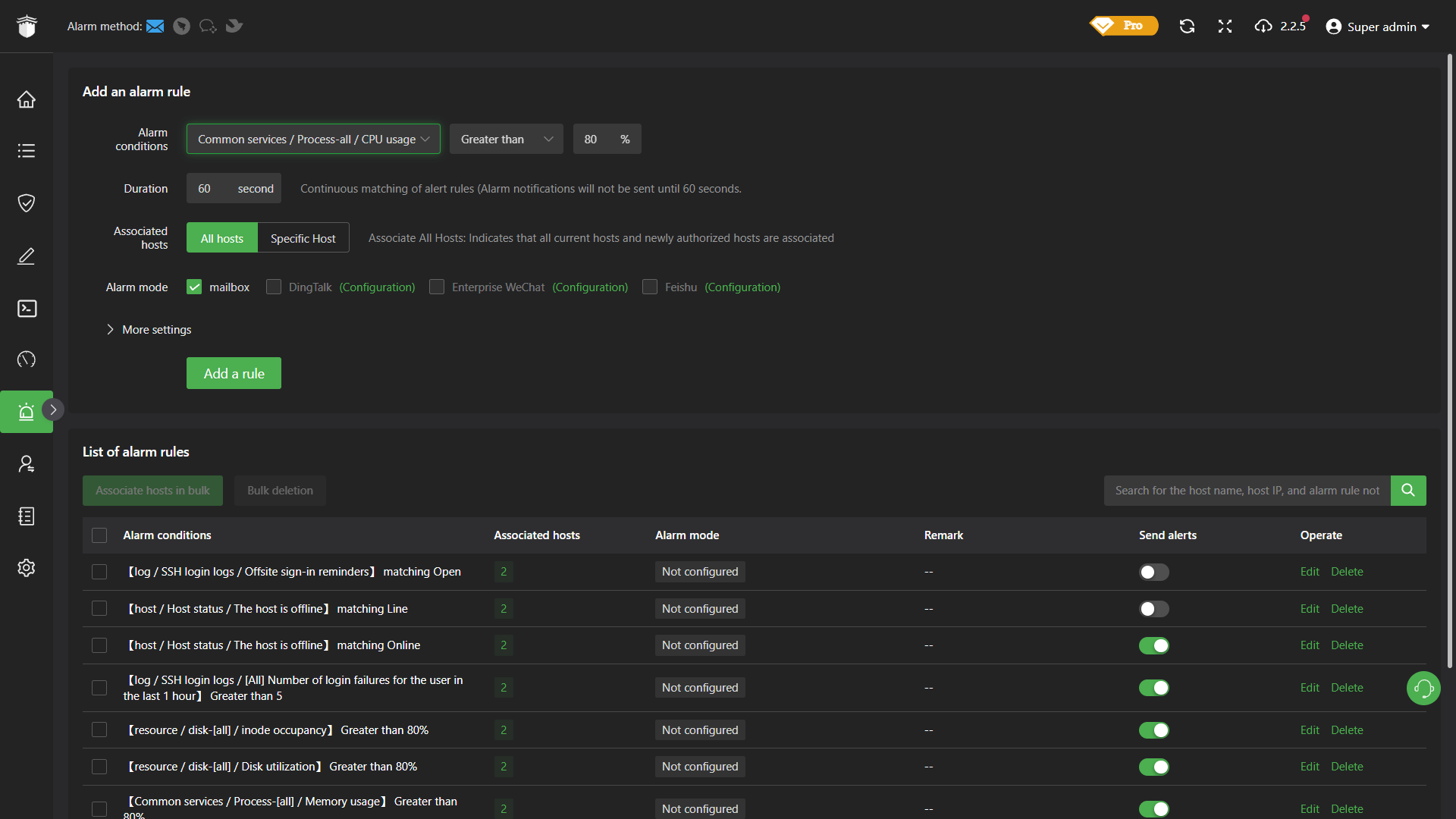Expand More settings section
This screenshot has height=819, width=1456.
[x=149, y=330]
